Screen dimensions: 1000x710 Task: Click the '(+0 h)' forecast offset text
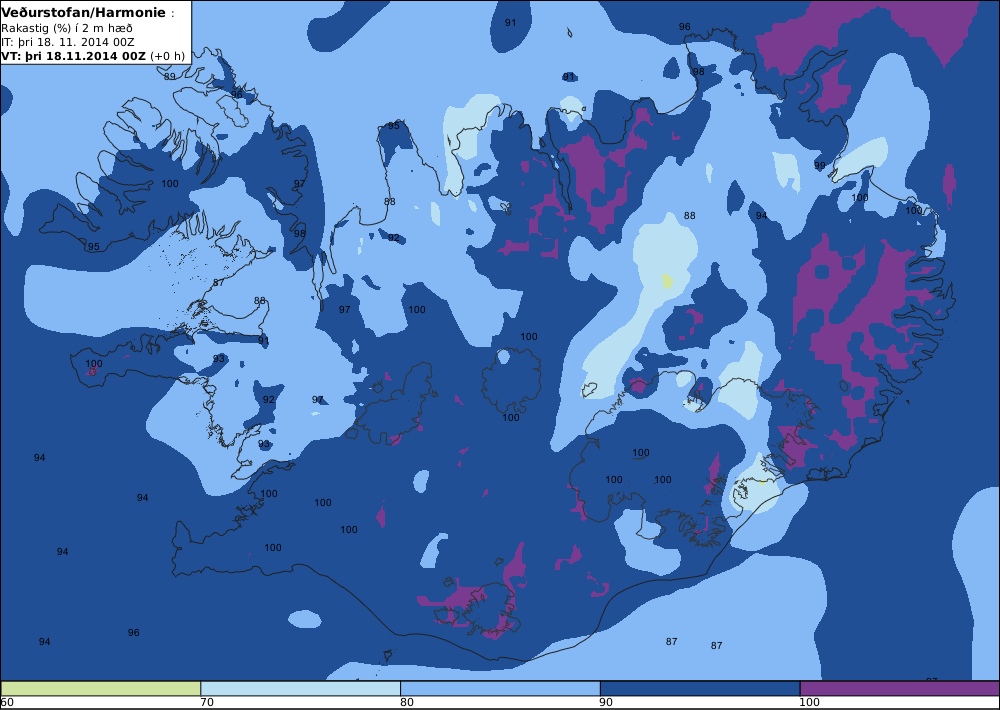point(168,56)
